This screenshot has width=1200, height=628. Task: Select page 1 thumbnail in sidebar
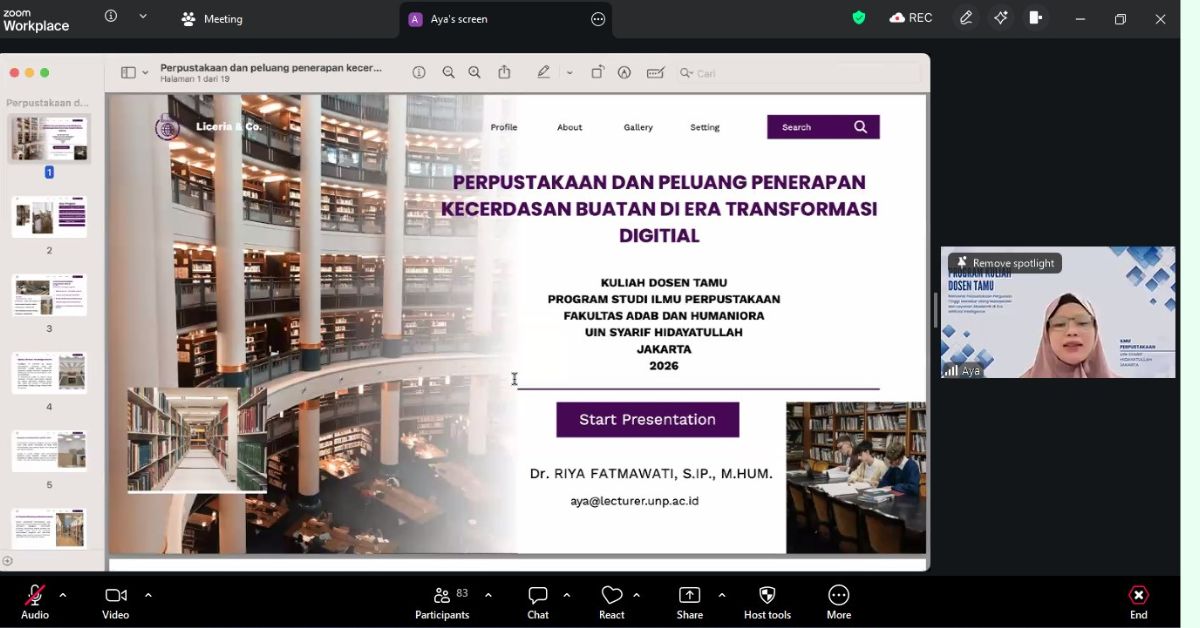coord(49,139)
